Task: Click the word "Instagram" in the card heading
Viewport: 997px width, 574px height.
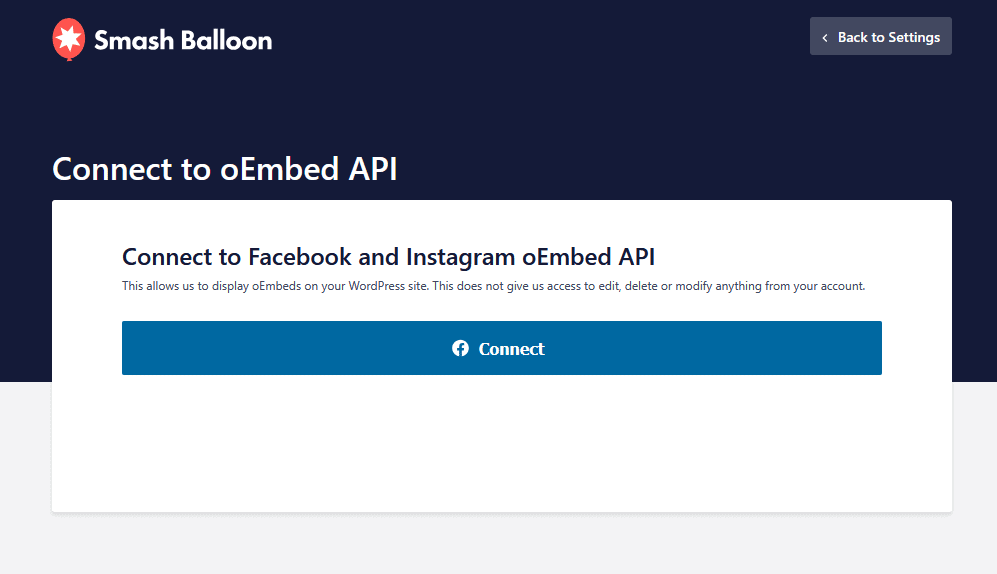Action: click(x=460, y=257)
